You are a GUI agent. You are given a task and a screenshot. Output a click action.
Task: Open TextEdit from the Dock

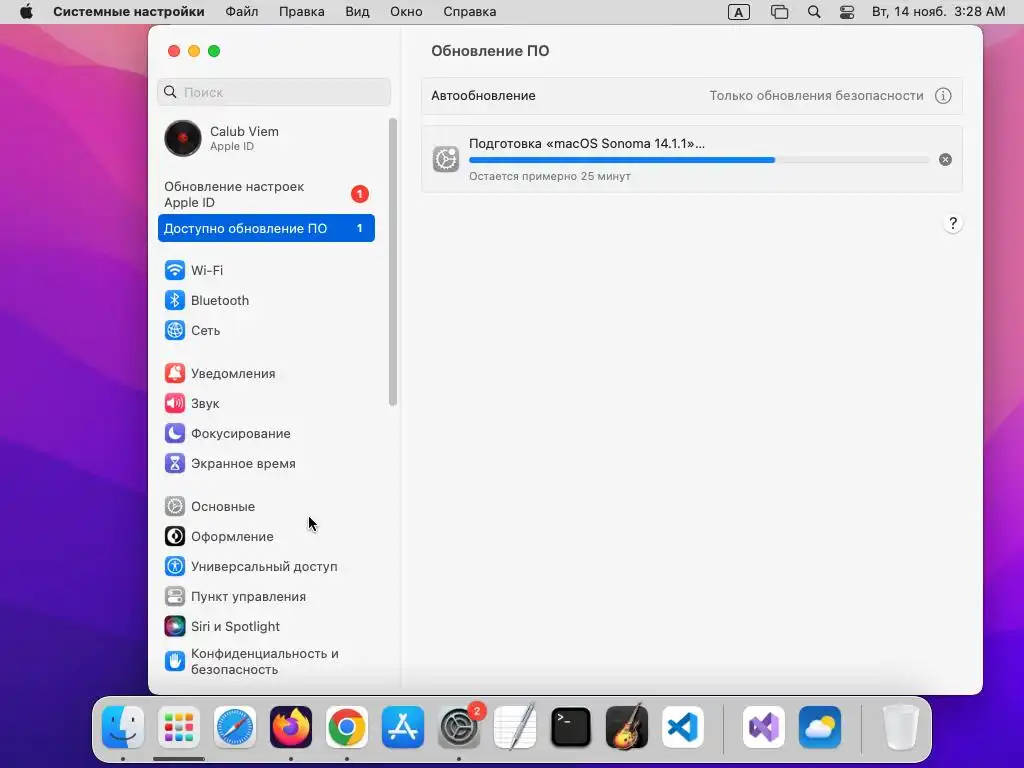pyautogui.click(x=515, y=727)
